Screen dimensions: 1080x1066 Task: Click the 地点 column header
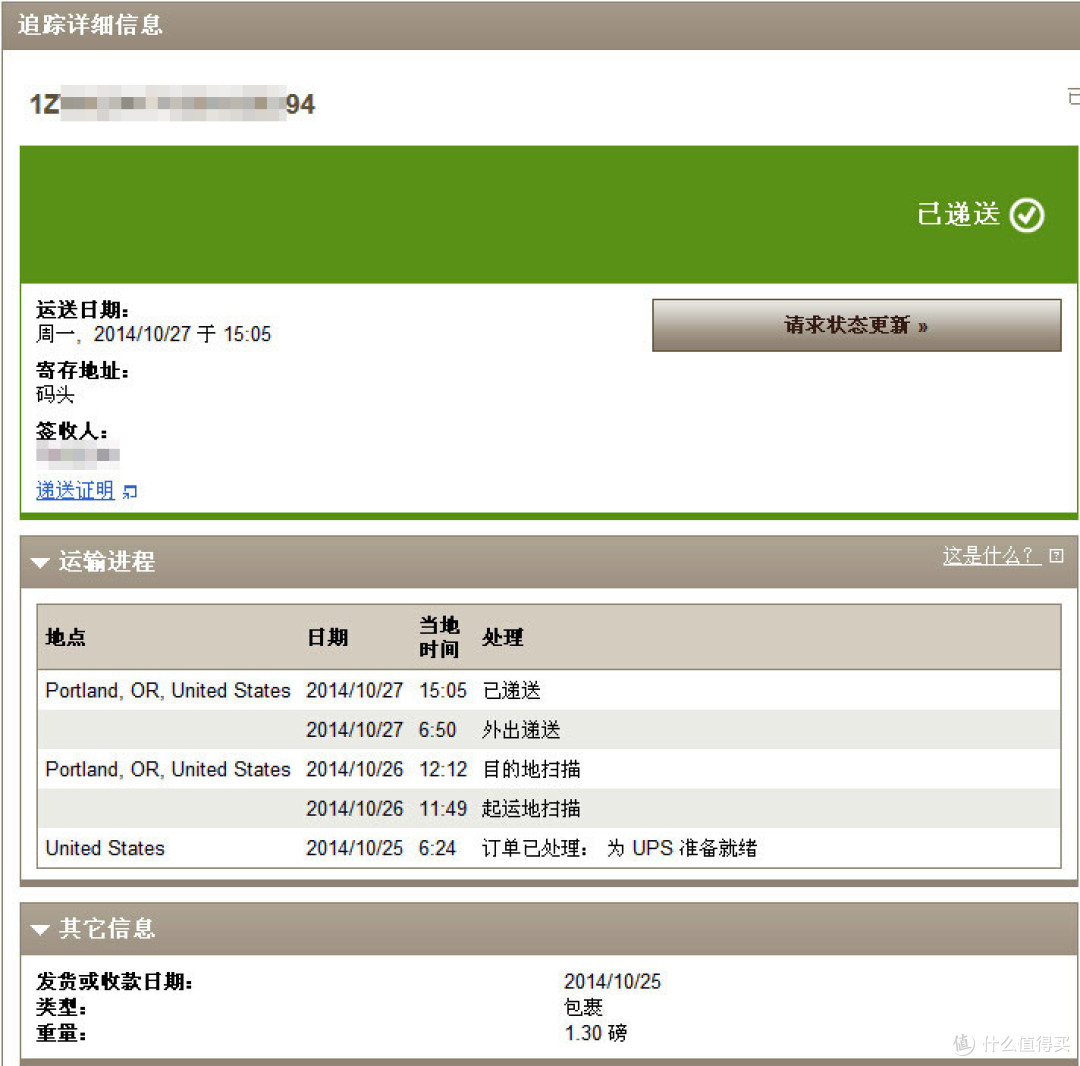click(65, 637)
